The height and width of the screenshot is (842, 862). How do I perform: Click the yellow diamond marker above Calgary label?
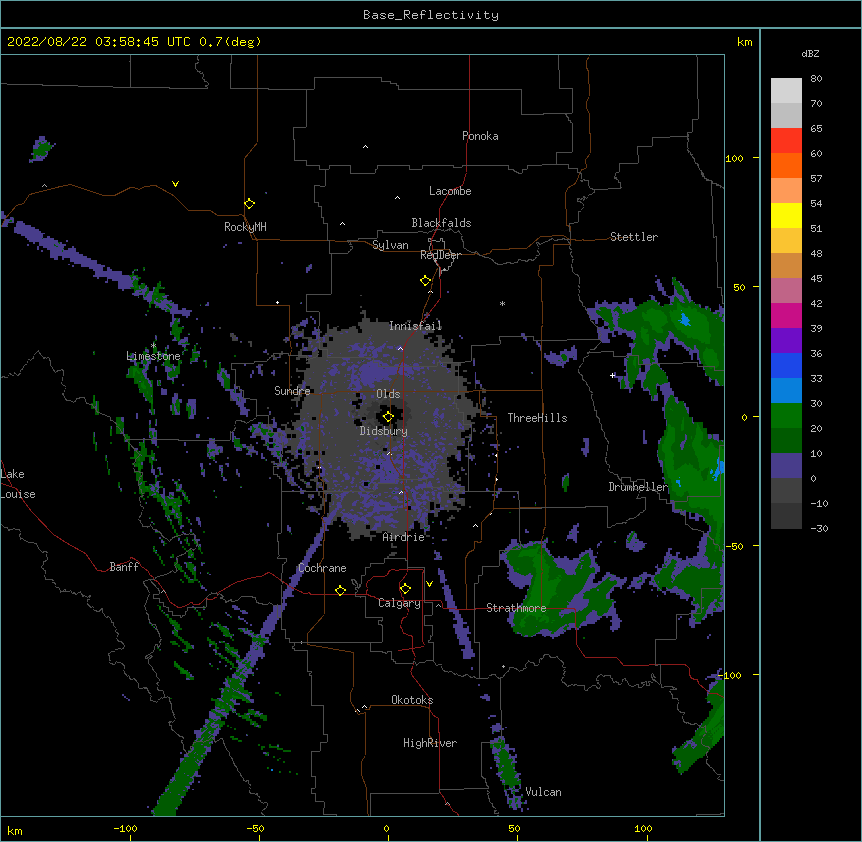(405, 589)
